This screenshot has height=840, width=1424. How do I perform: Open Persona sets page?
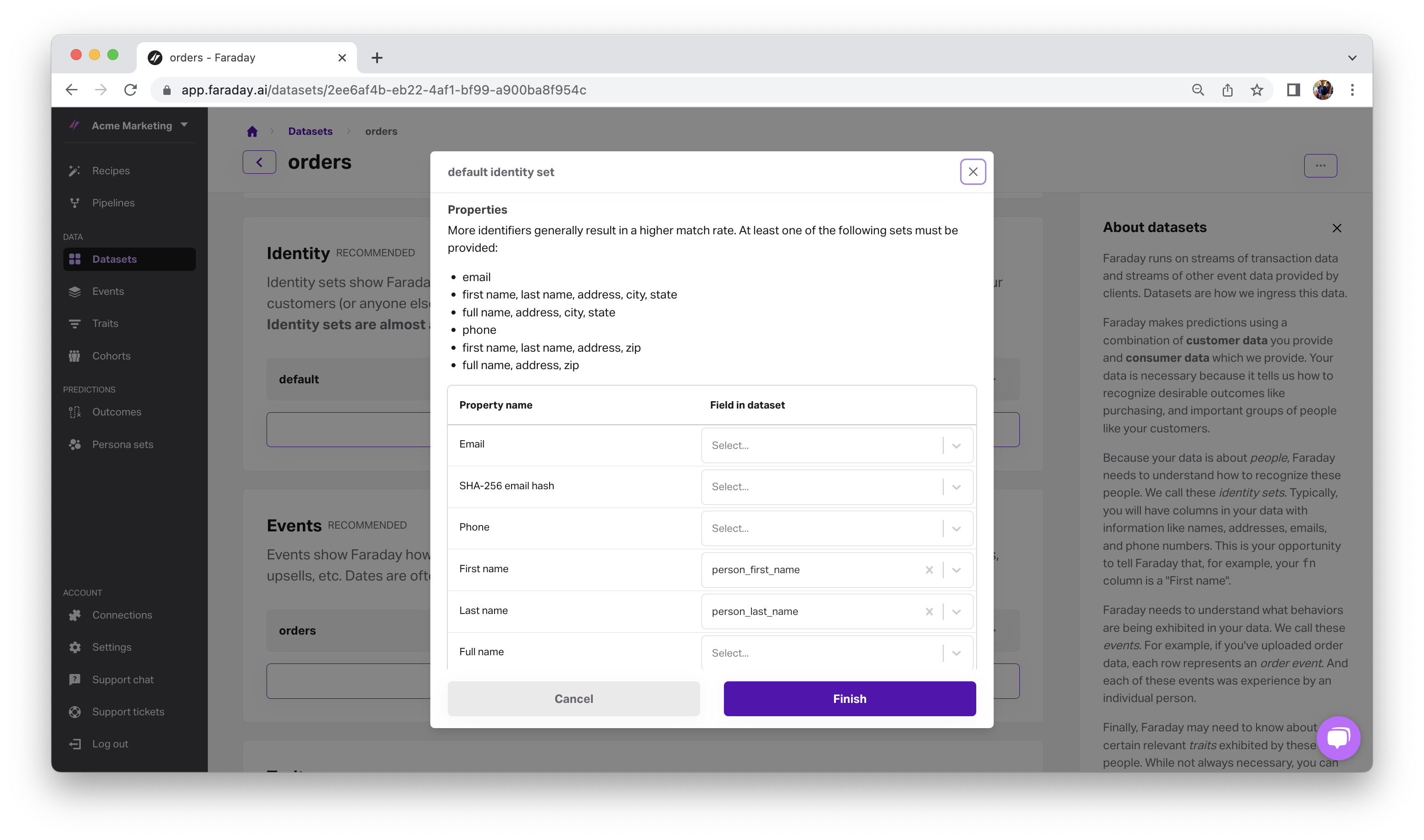[122, 444]
